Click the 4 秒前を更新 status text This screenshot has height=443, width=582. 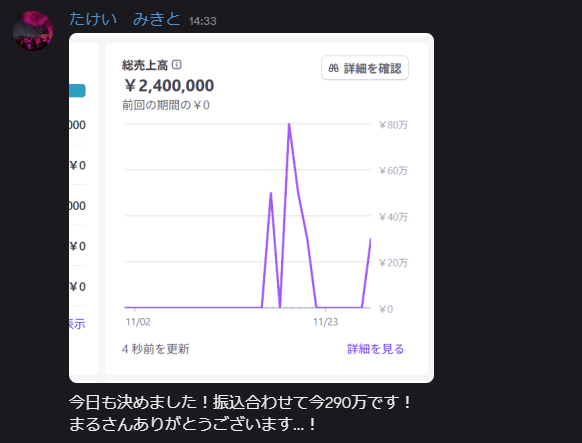point(156,349)
